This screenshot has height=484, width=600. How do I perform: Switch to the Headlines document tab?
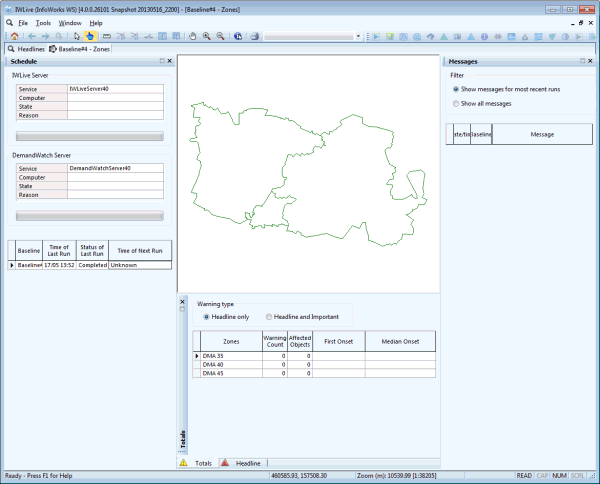pos(26,49)
